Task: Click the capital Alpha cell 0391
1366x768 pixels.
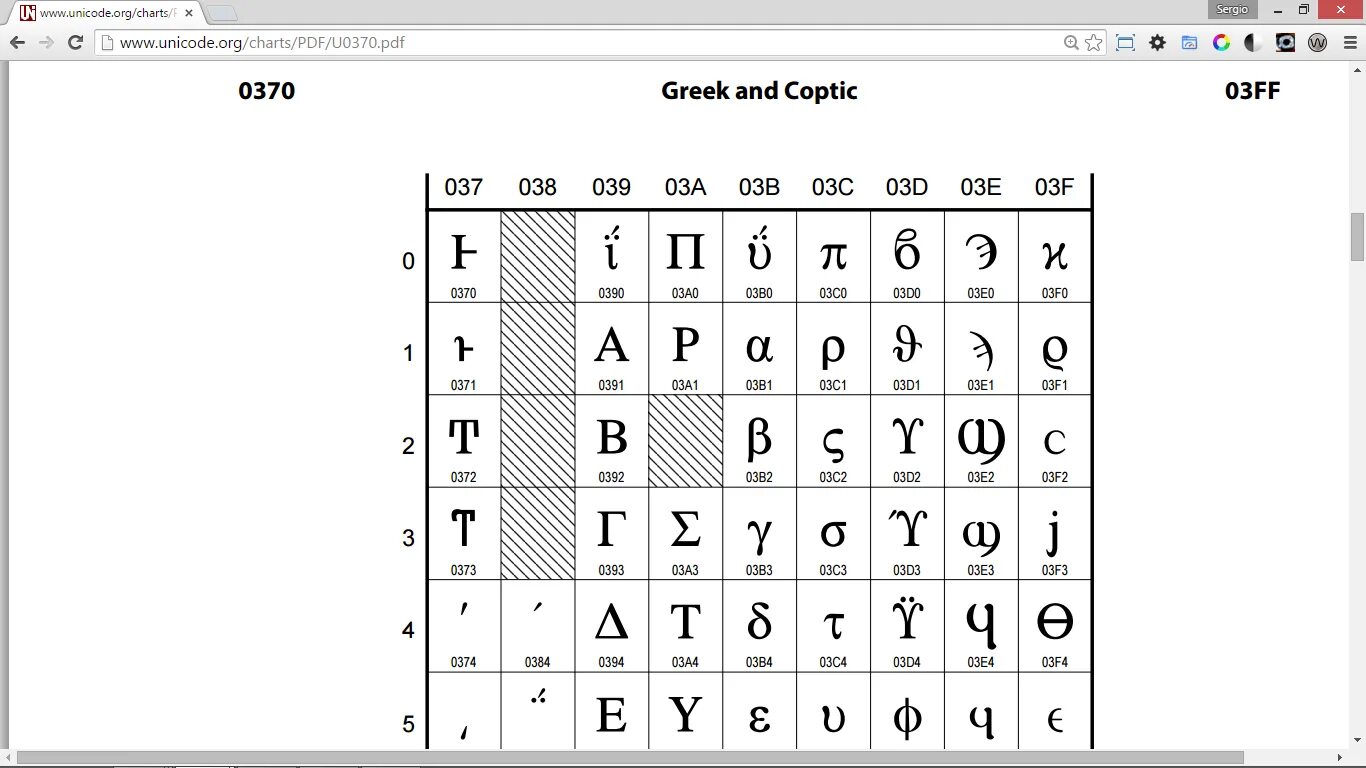Action: [x=612, y=348]
